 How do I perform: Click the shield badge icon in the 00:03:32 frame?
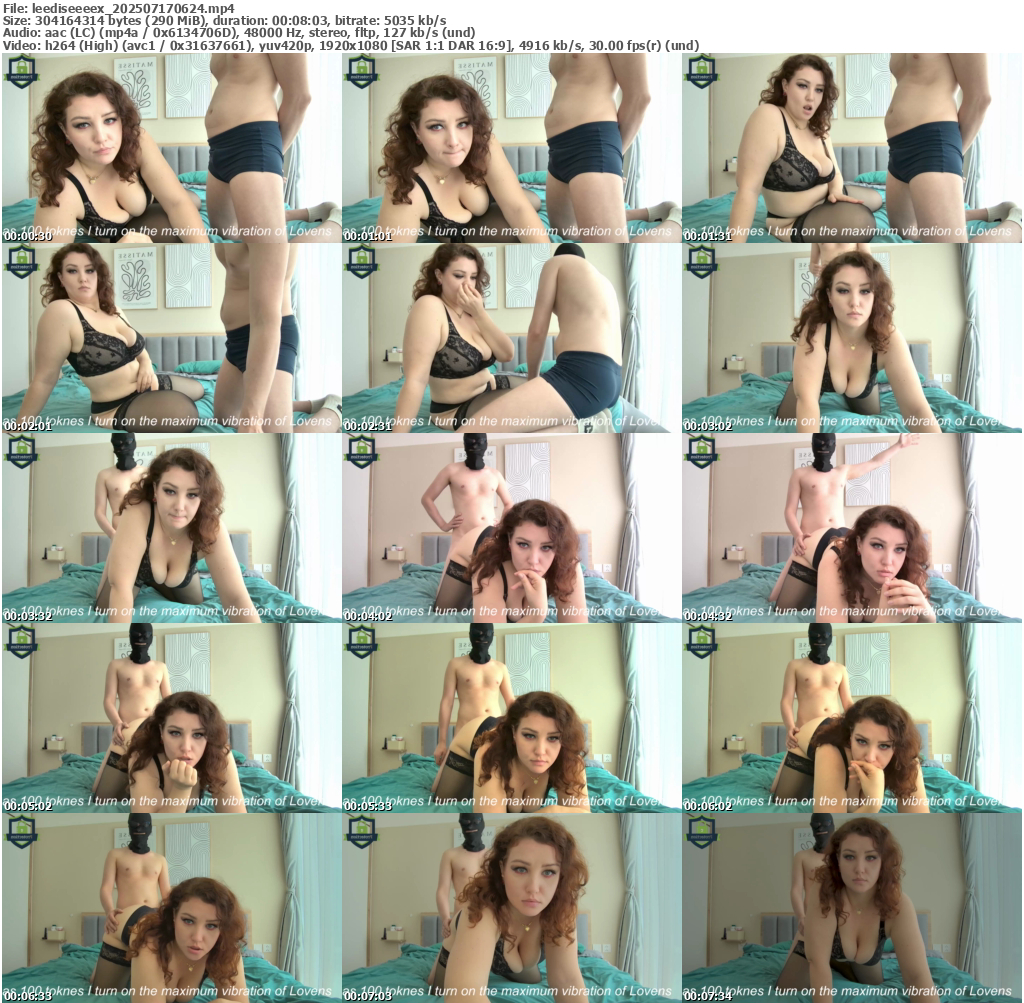(x=20, y=451)
